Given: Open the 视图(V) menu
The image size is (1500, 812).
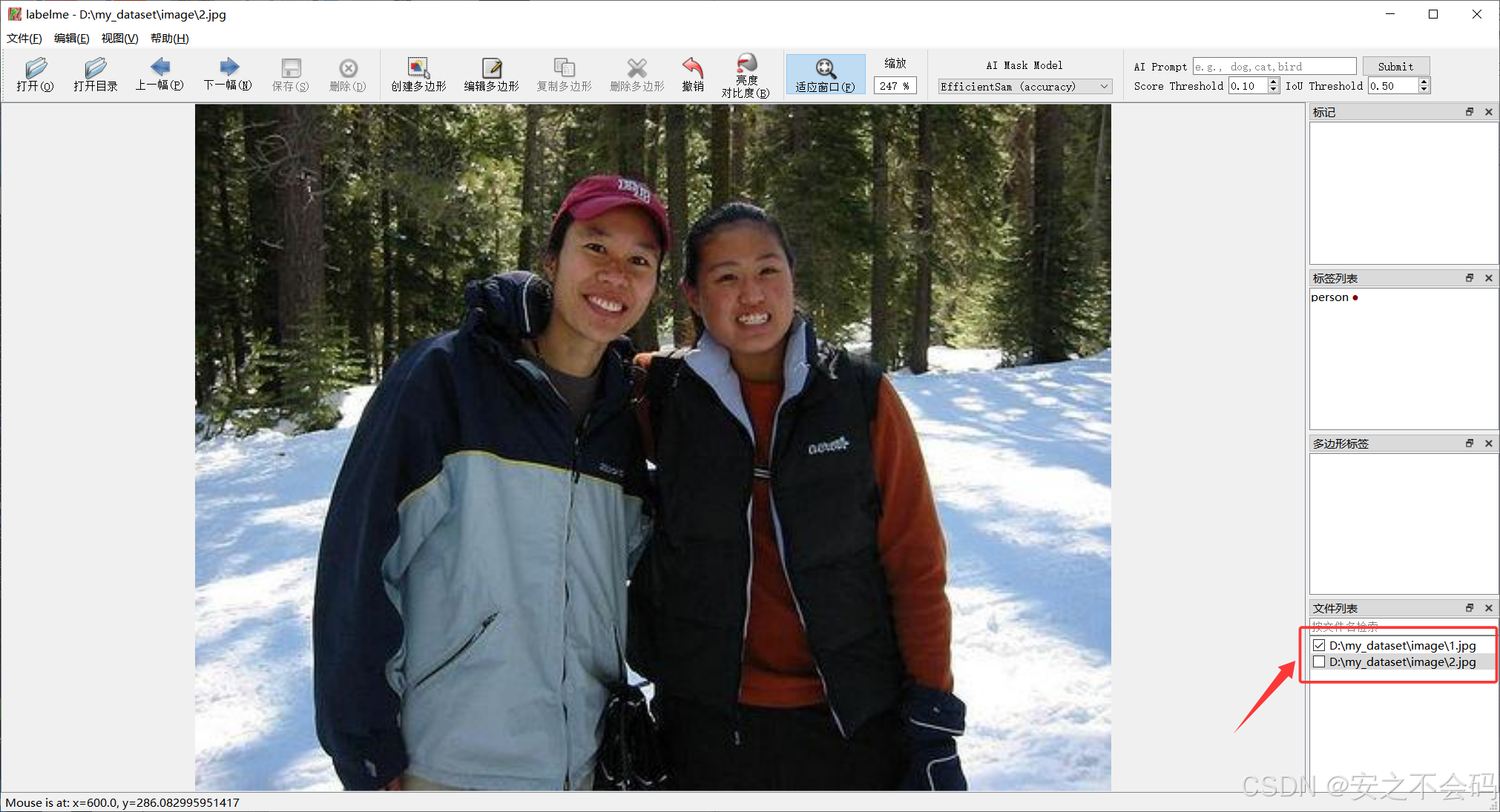Looking at the screenshot, I should click(x=119, y=39).
